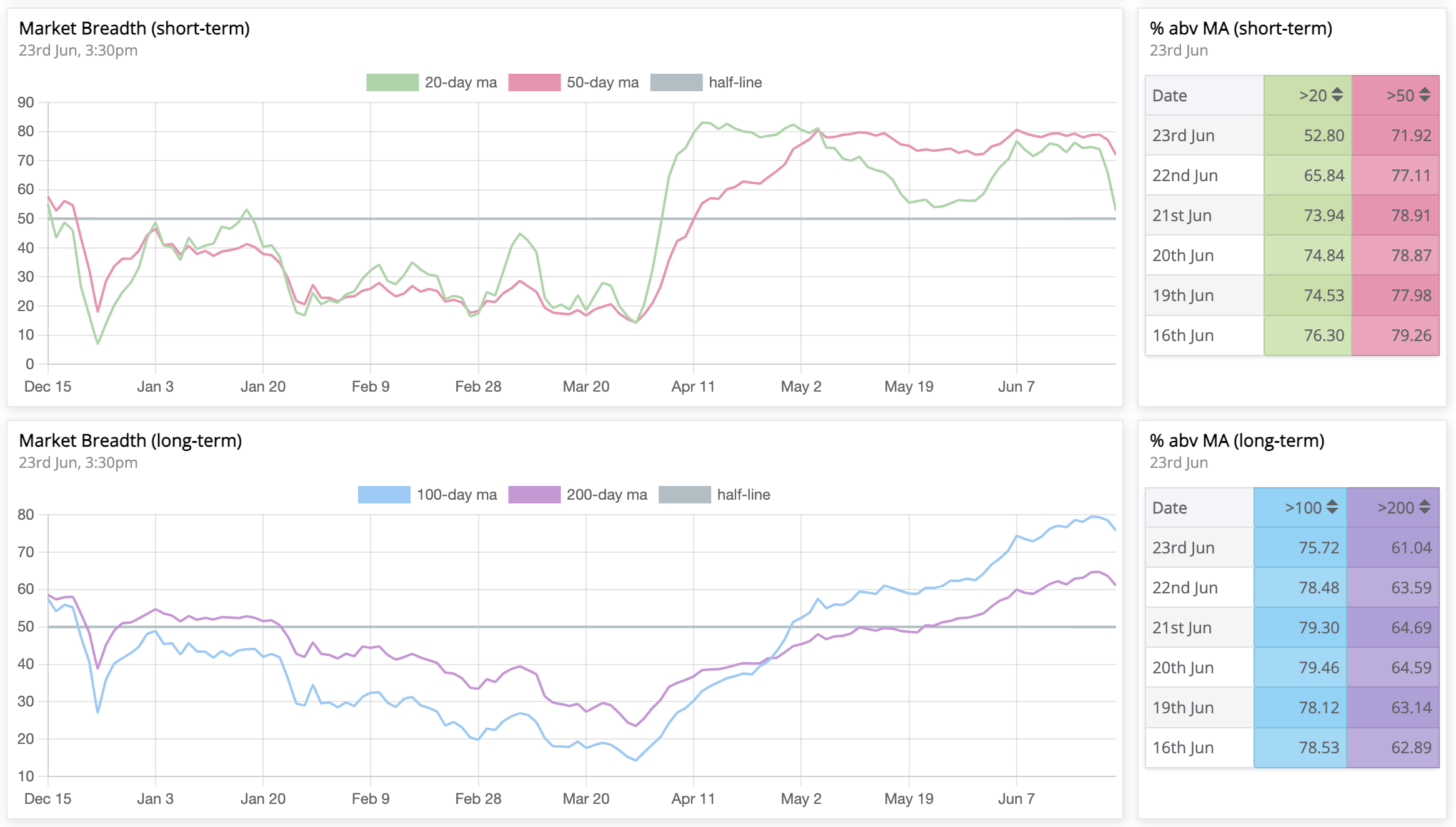Select the 79.26 cell for 16th Jun

1395,335
